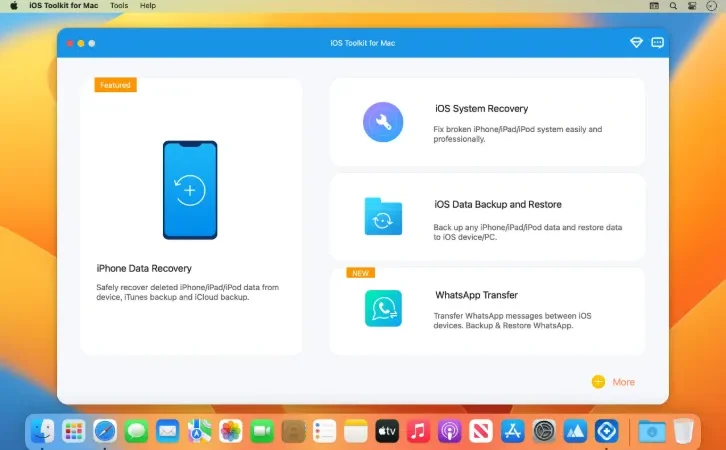Select the iOS System Recovery title
The image size is (726, 450).
tap(482, 109)
